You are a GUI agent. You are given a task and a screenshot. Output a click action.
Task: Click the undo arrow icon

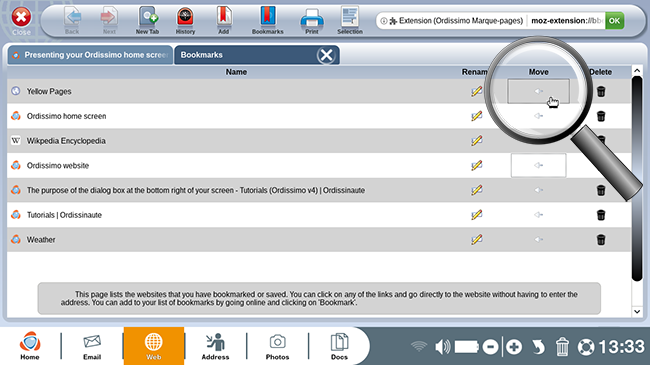click(538, 346)
